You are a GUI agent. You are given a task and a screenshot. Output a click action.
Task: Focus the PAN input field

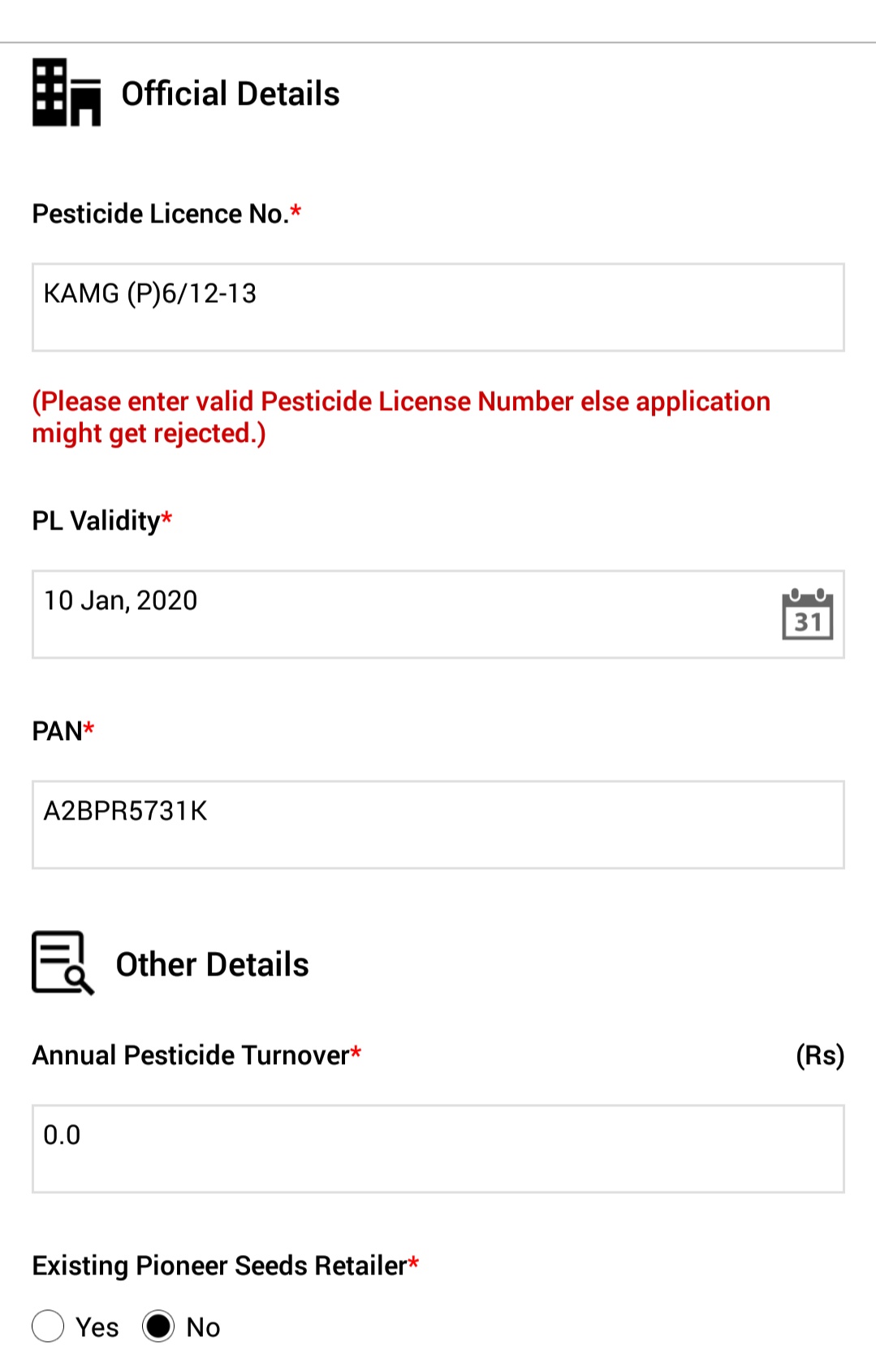[438, 824]
